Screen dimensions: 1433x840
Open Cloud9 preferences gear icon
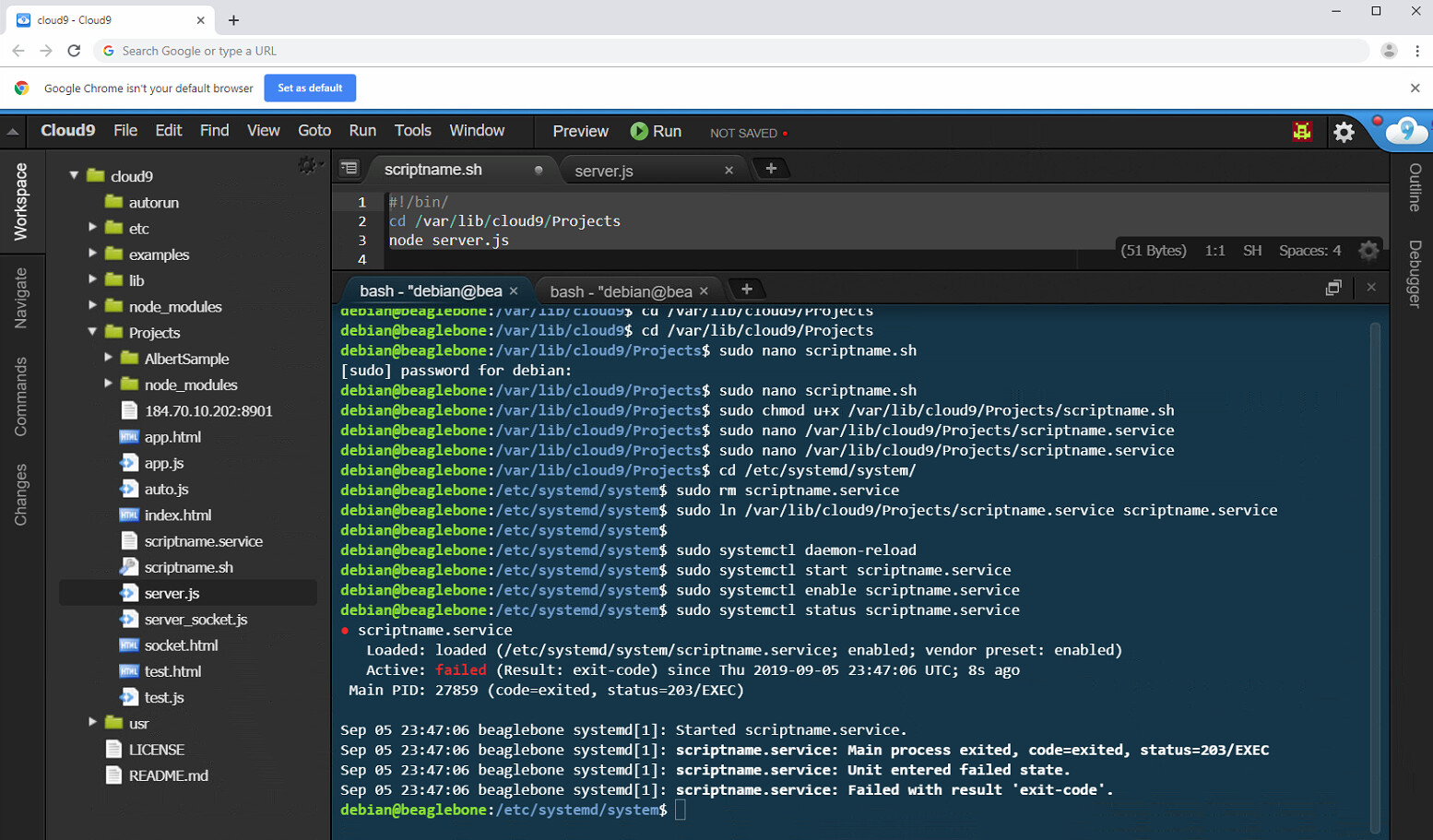point(1344,132)
